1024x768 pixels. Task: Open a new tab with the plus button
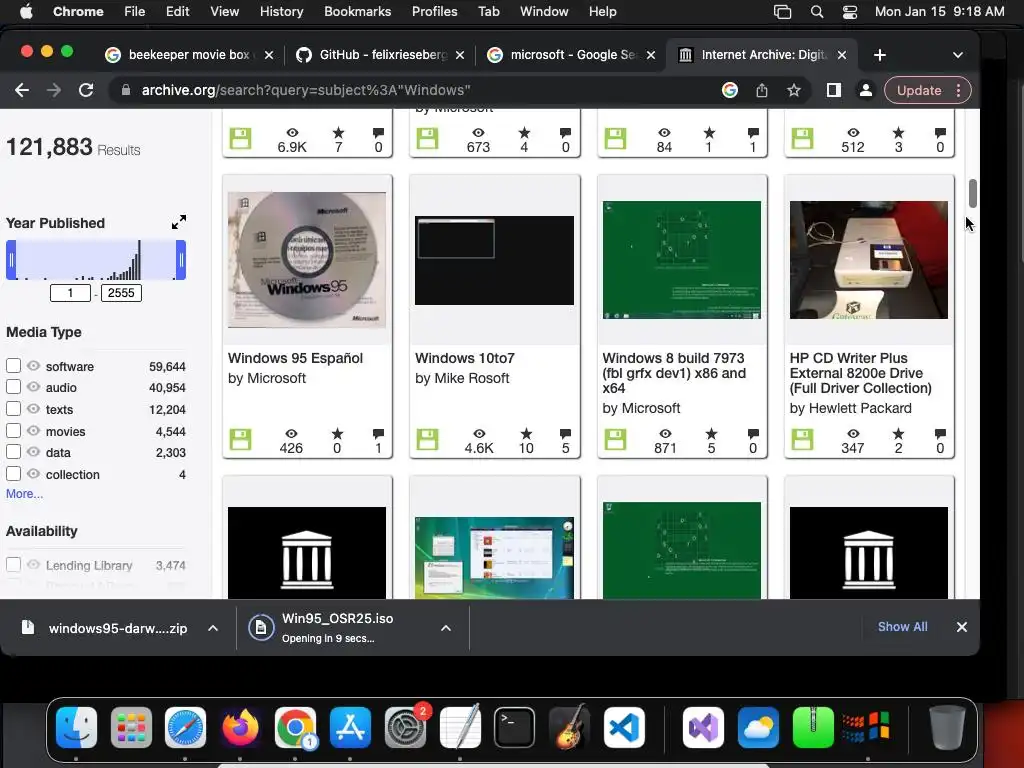pos(880,55)
